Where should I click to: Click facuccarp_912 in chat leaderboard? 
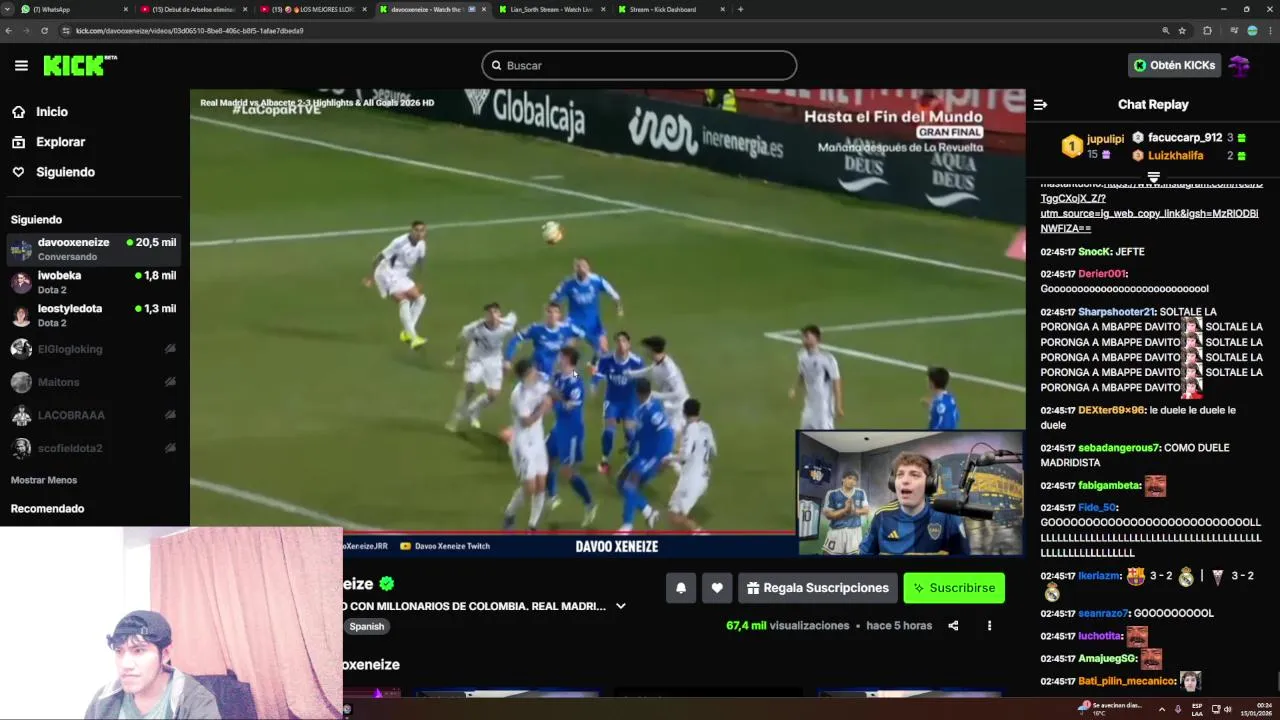pos(1185,138)
